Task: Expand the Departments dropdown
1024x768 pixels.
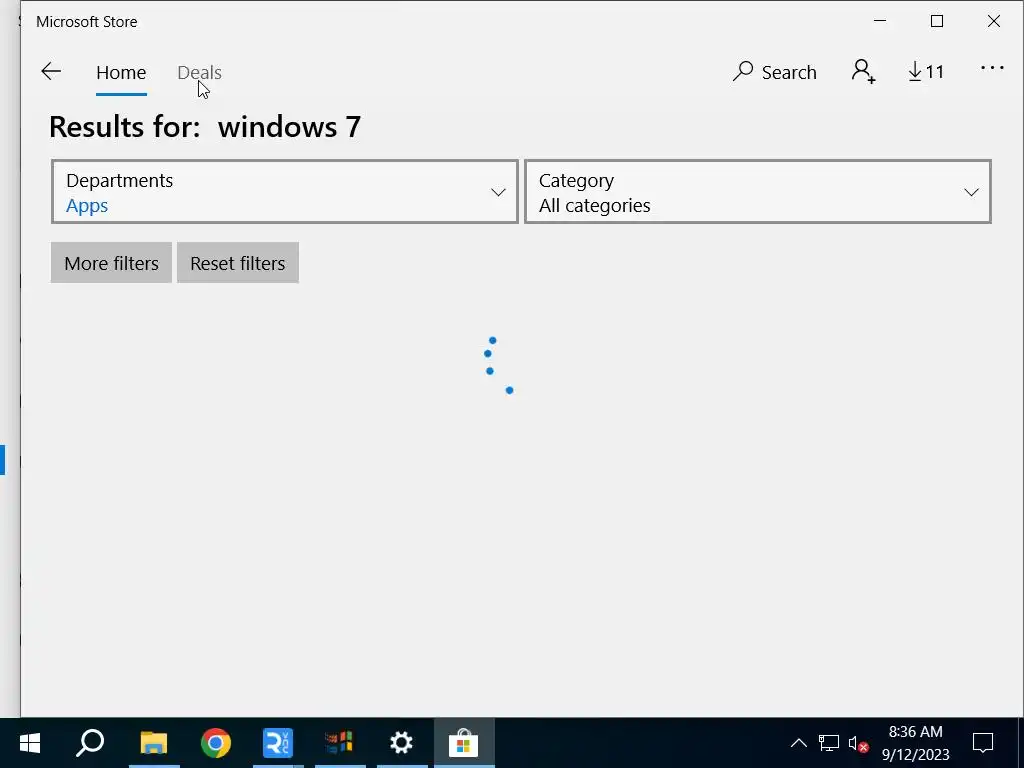Action: coord(285,192)
